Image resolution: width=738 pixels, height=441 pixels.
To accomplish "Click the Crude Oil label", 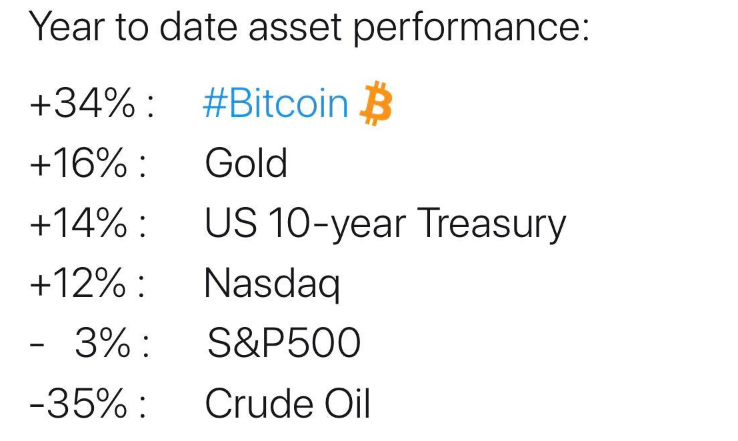I will [x=288, y=403].
